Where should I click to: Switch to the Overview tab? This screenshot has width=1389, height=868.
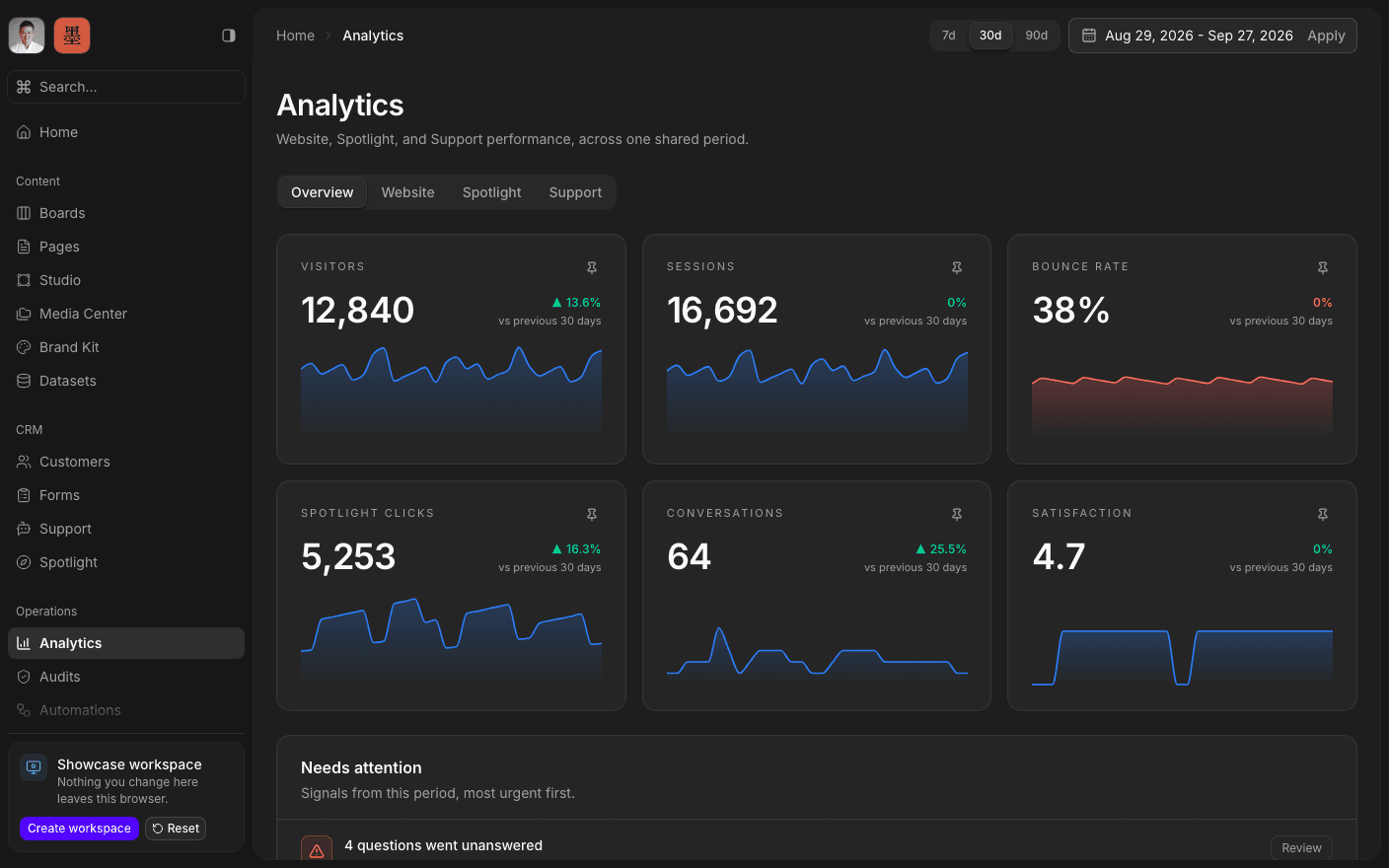323,192
